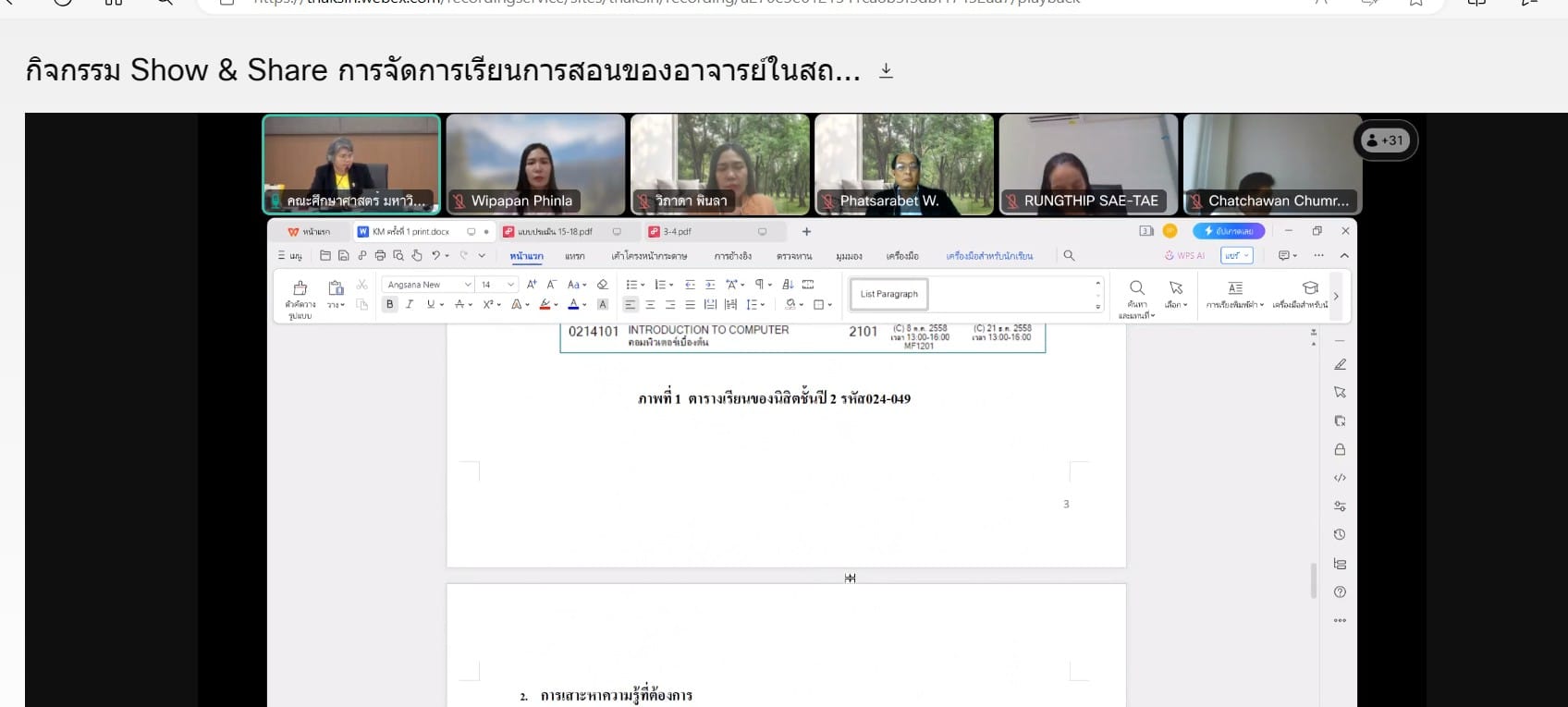The height and width of the screenshot is (707, 1568).
Task: Click the Print icon in quick access bar
Action: 380,256
